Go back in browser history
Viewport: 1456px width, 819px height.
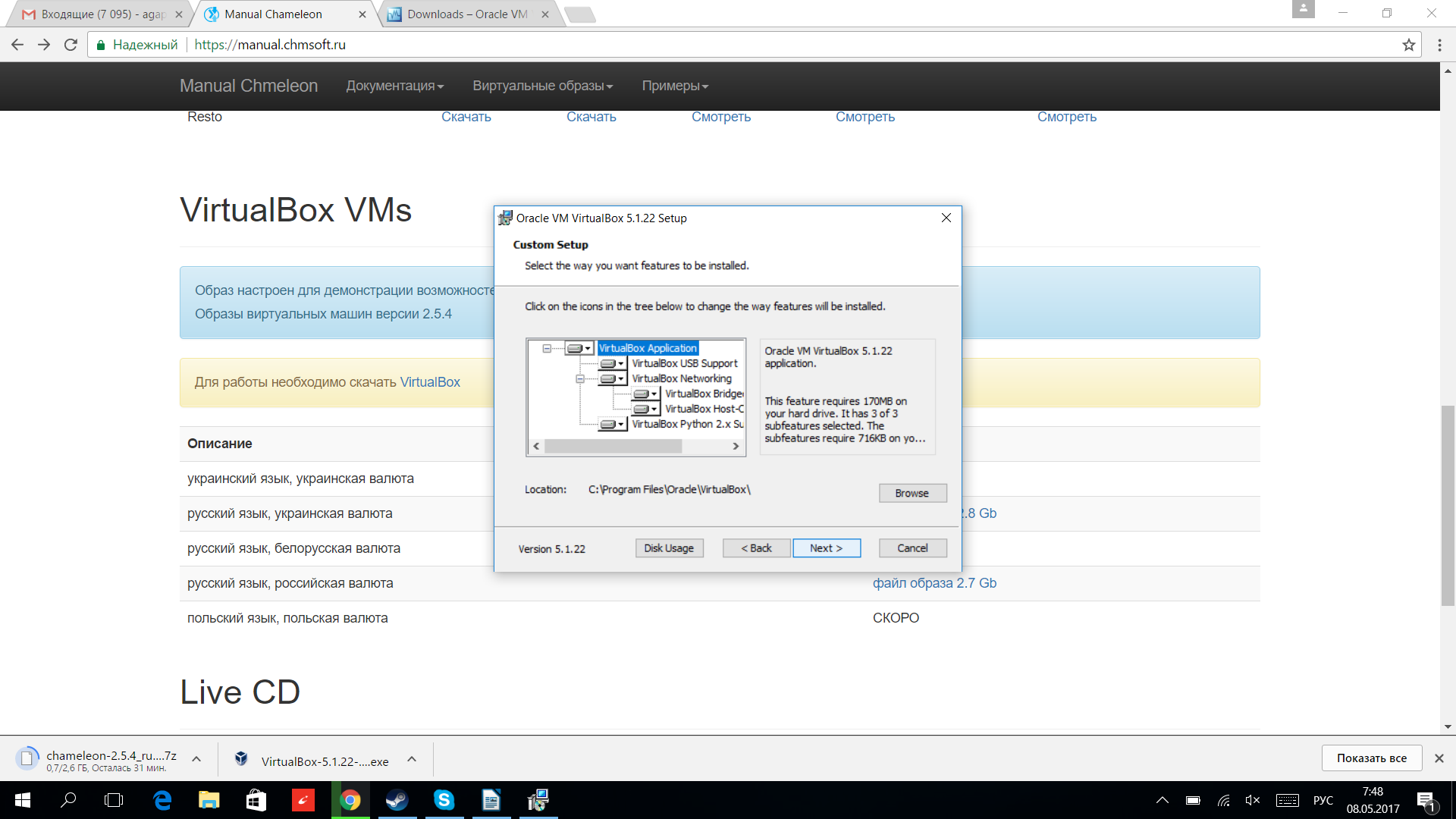[17, 45]
